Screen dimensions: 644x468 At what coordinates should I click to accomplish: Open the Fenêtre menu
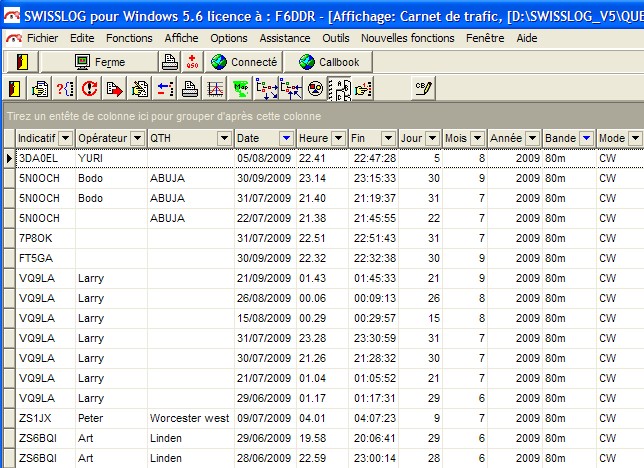pos(485,38)
